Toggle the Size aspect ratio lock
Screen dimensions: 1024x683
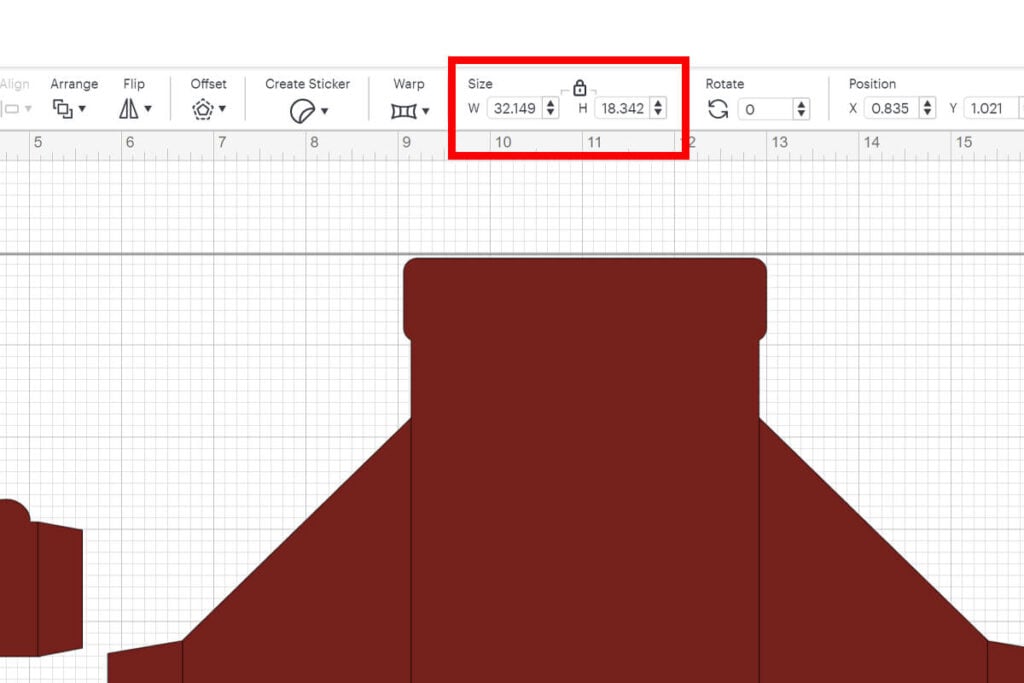[x=579, y=88]
